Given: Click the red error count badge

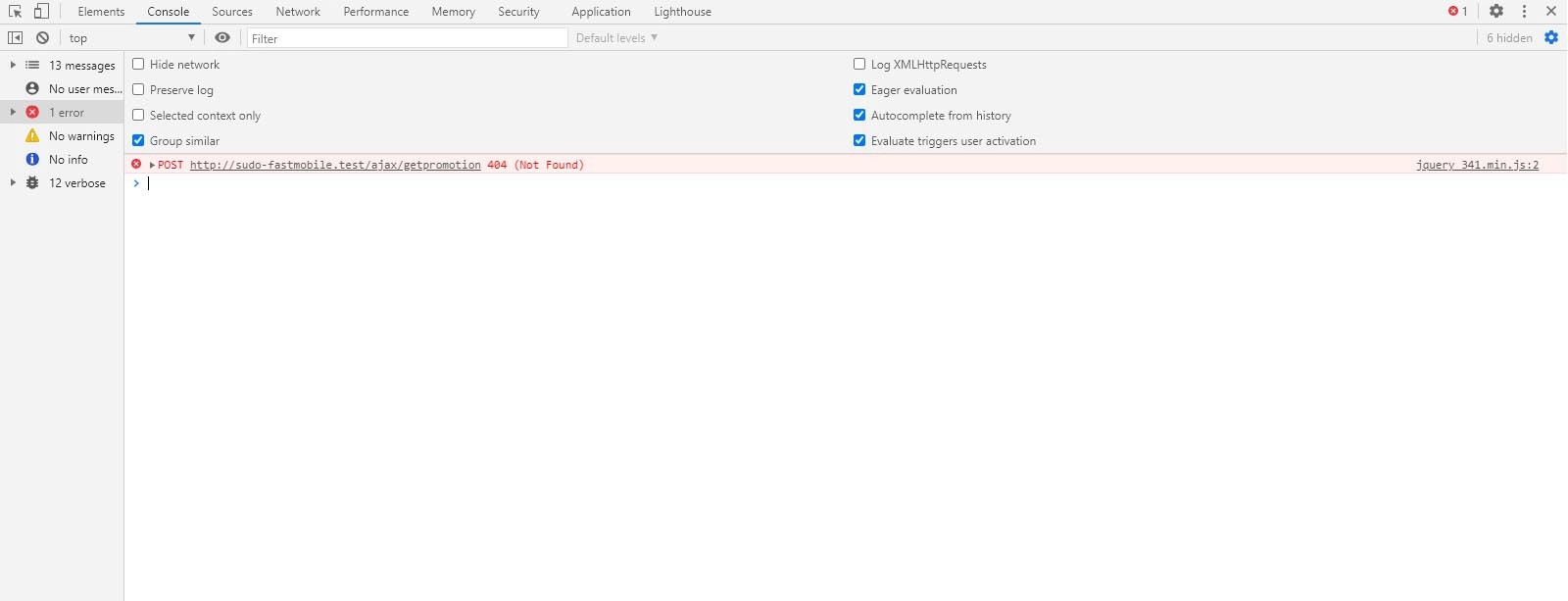Looking at the screenshot, I should click(x=1457, y=12).
